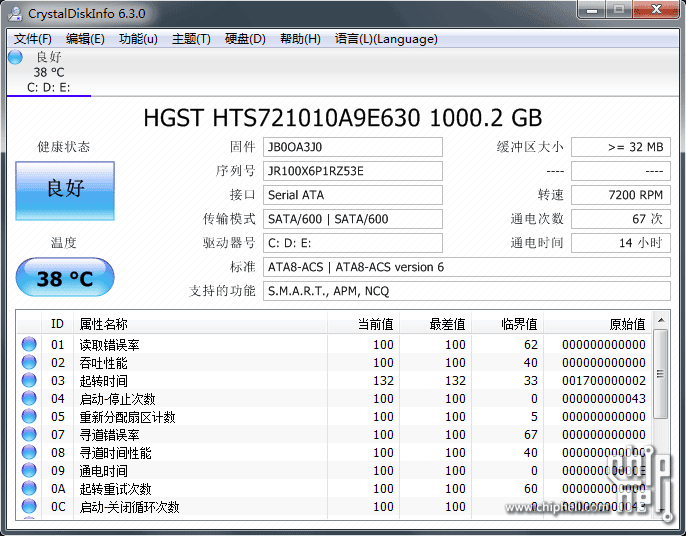This screenshot has width=686, height=536.
Task: Minimize the CrystalDiskInfo window
Action: [x=592, y=10]
